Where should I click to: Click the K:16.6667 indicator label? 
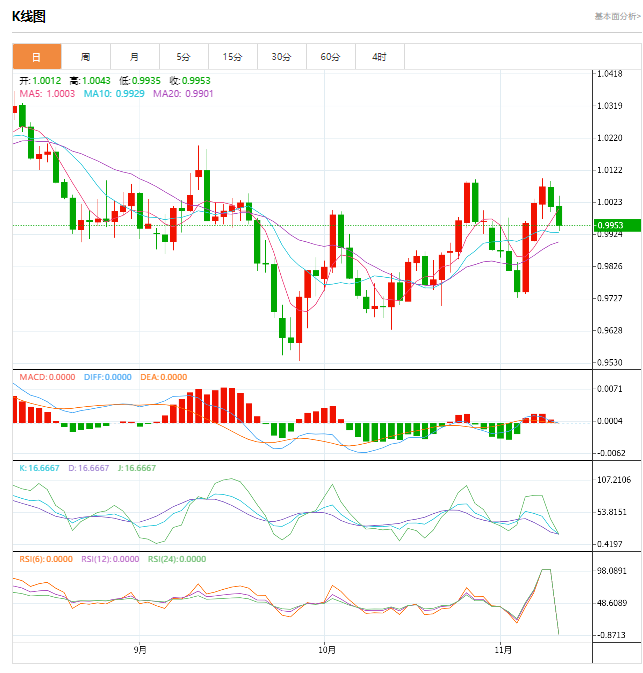tap(39, 468)
